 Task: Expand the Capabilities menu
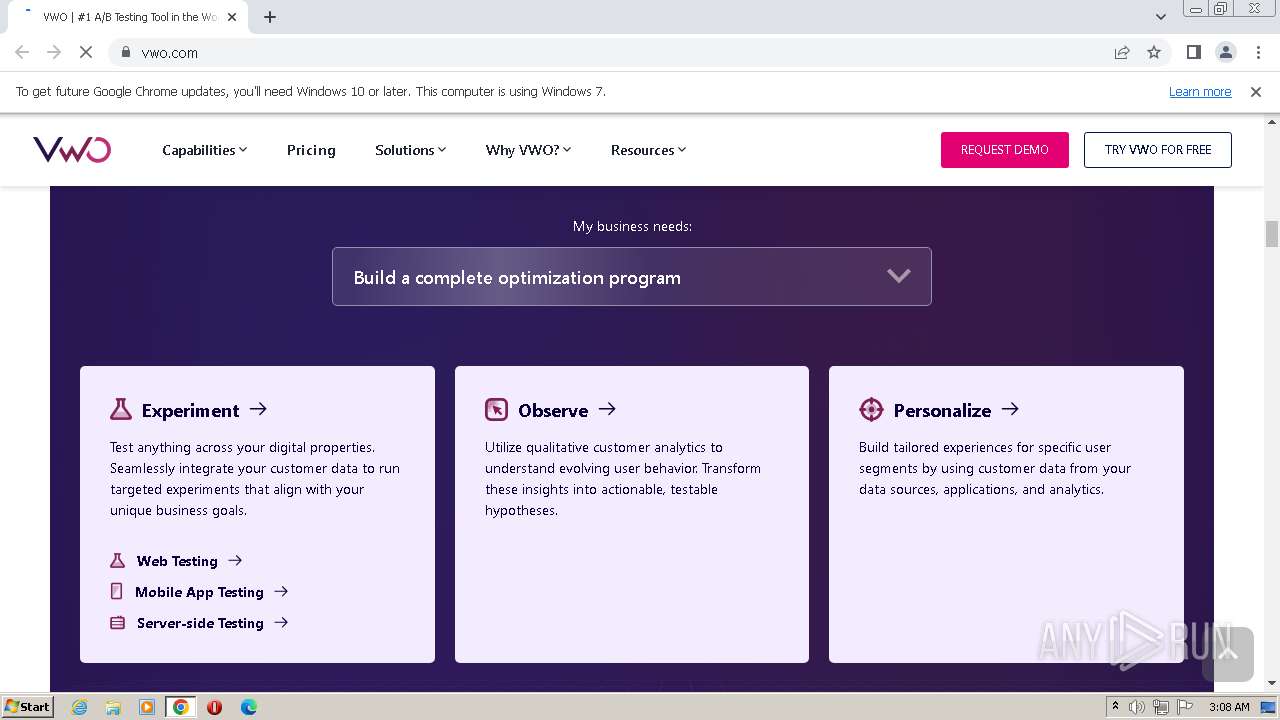204,150
